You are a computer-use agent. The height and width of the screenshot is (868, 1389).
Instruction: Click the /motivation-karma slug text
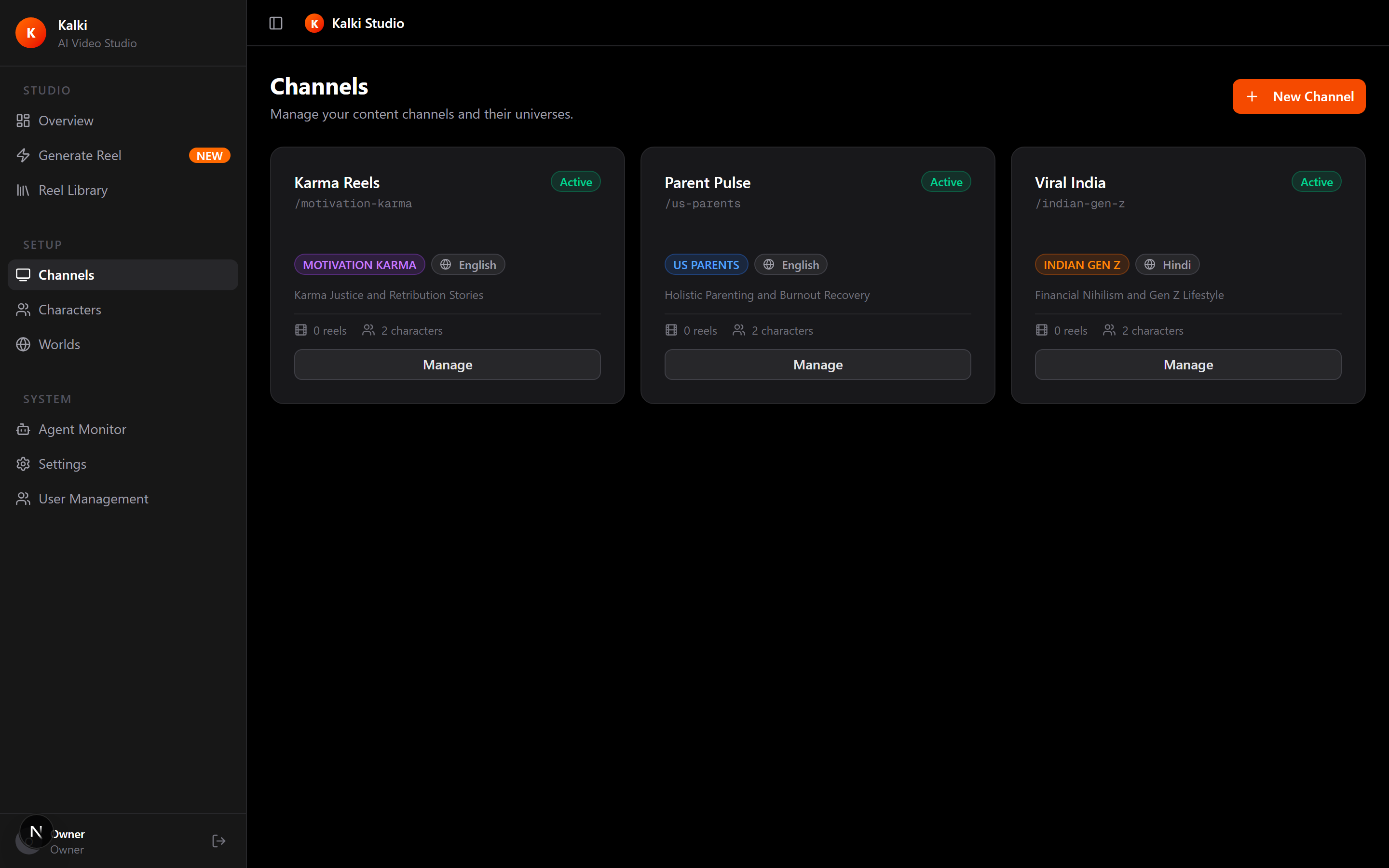click(353, 203)
